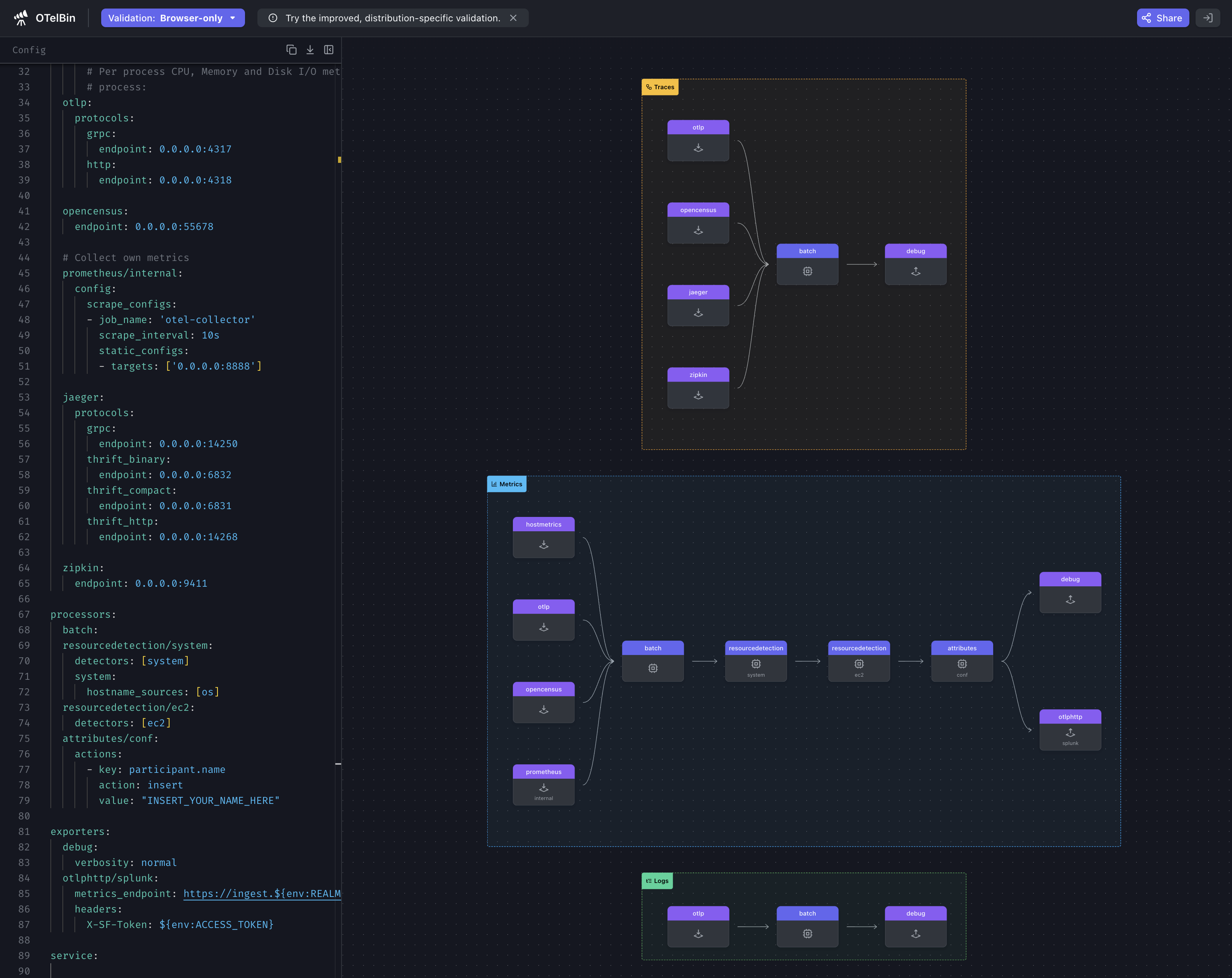Select hostmetrics receiver in Metrics pipeline
Screen dimensions: 1232x978
pos(544,537)
